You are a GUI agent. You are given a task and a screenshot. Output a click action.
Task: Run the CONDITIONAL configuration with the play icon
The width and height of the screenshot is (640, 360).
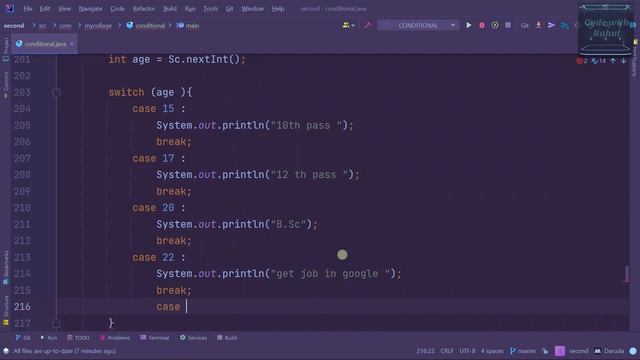[x=469, y=25]
